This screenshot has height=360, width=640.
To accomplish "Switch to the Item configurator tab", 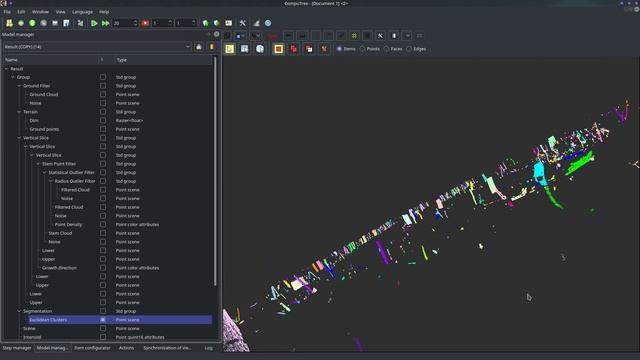I will 92,348.
